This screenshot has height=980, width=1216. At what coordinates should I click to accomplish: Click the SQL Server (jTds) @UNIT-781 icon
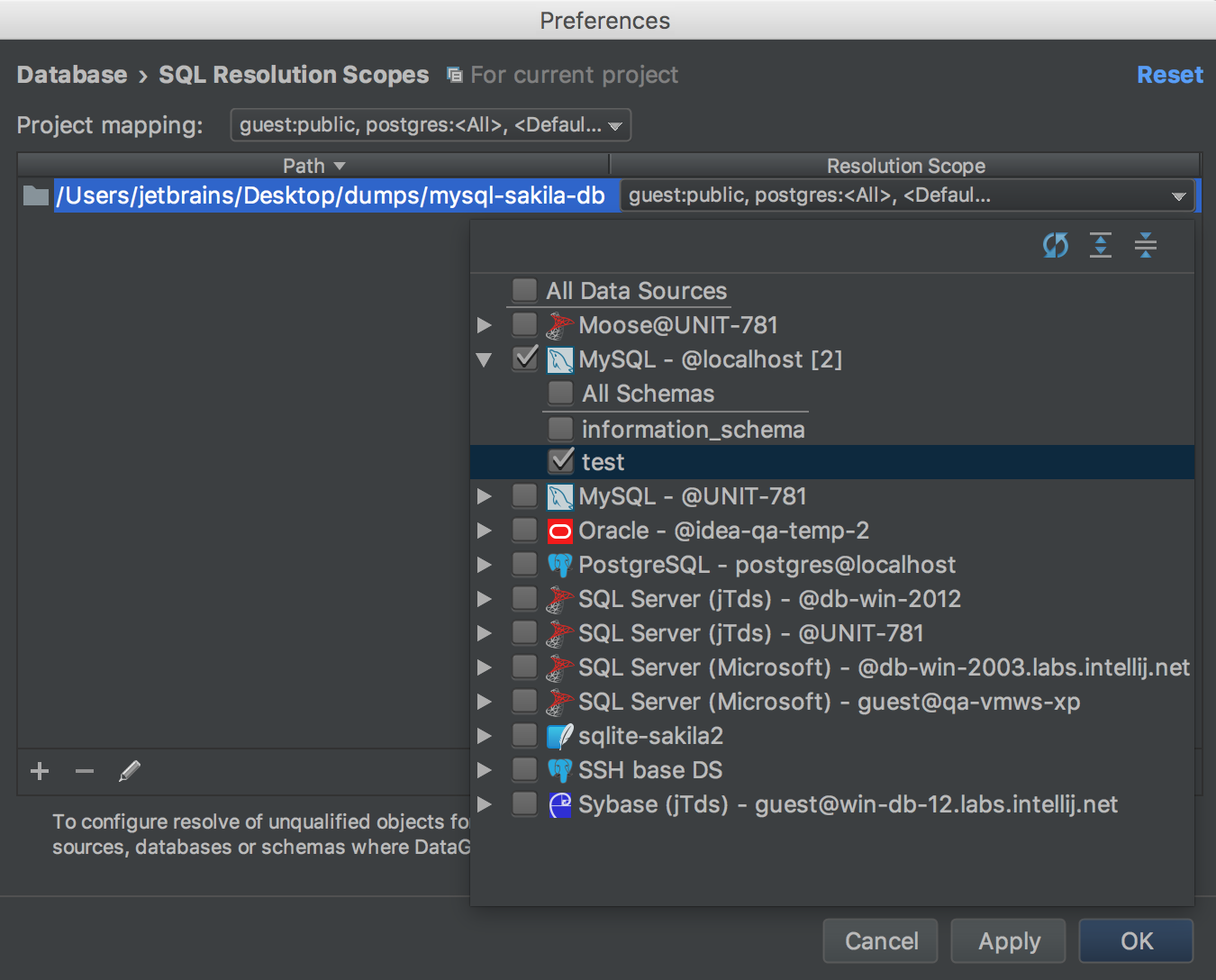click(559, 633)
